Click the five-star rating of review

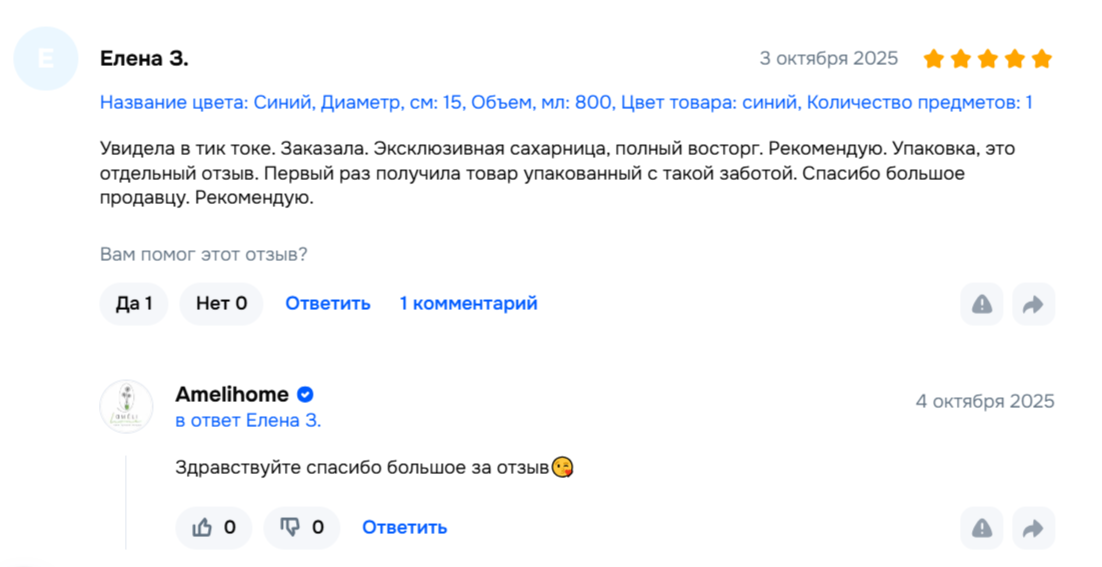click(x=987, y=59)
